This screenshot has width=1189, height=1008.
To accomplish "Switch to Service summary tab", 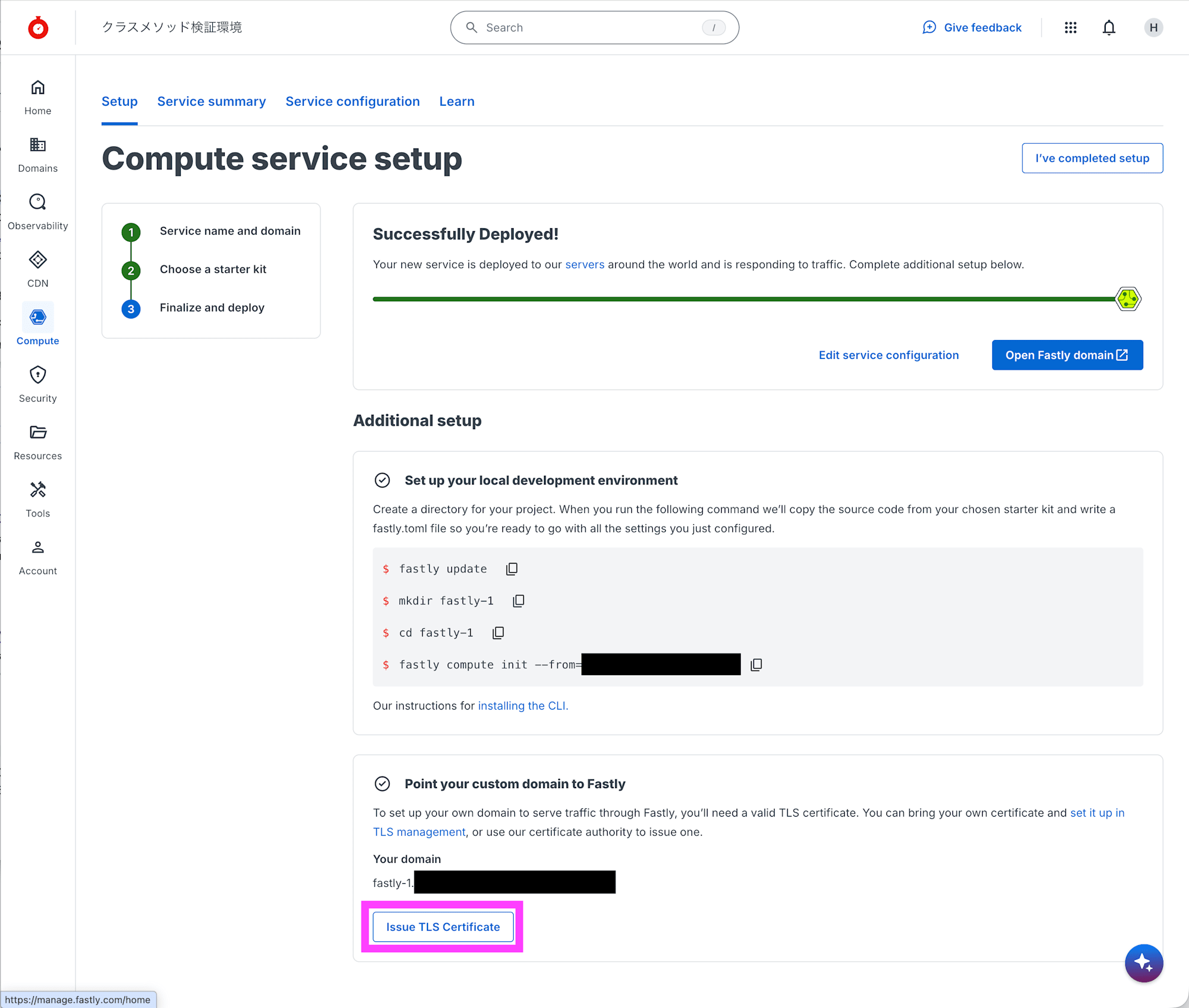I will pos(211,102).
